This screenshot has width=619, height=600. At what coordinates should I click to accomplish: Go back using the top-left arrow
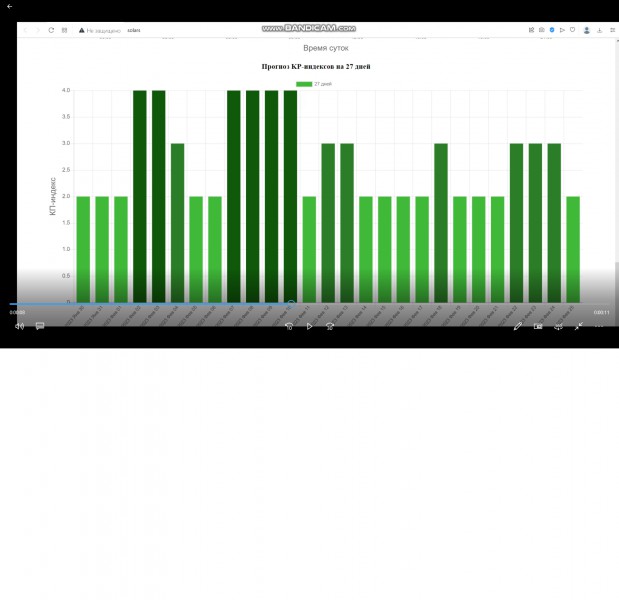(x=9, y=6)
